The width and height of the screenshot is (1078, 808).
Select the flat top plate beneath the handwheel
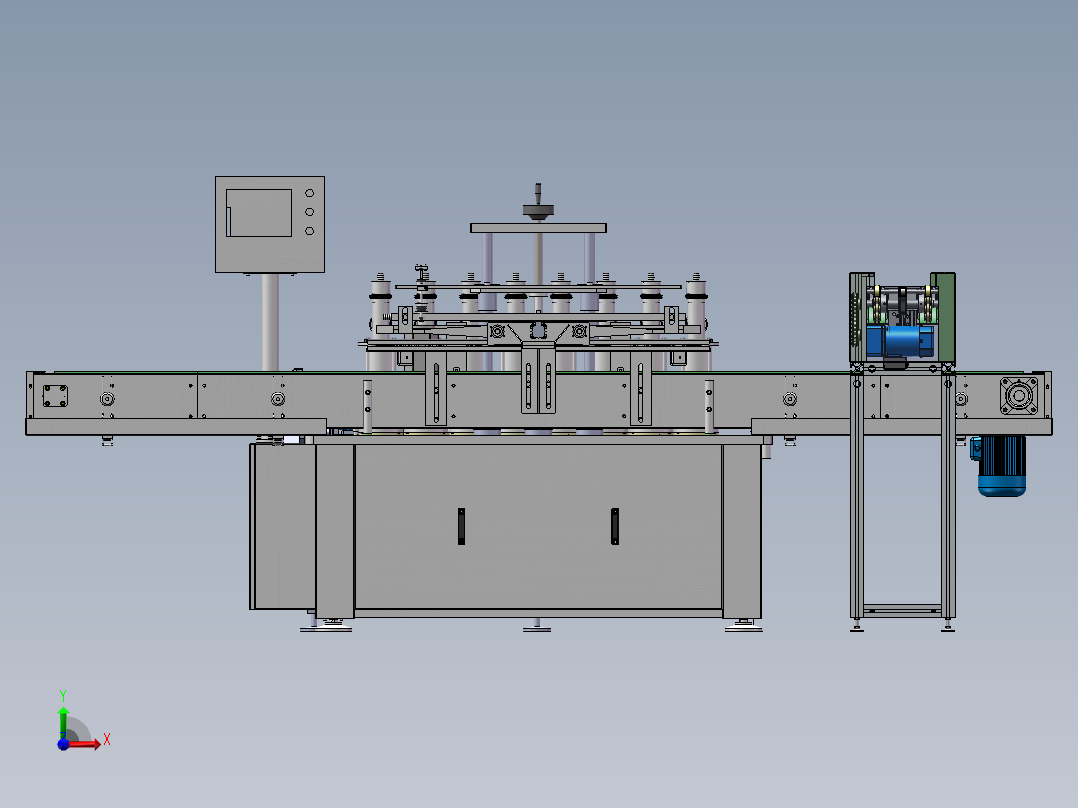point(538,228)
